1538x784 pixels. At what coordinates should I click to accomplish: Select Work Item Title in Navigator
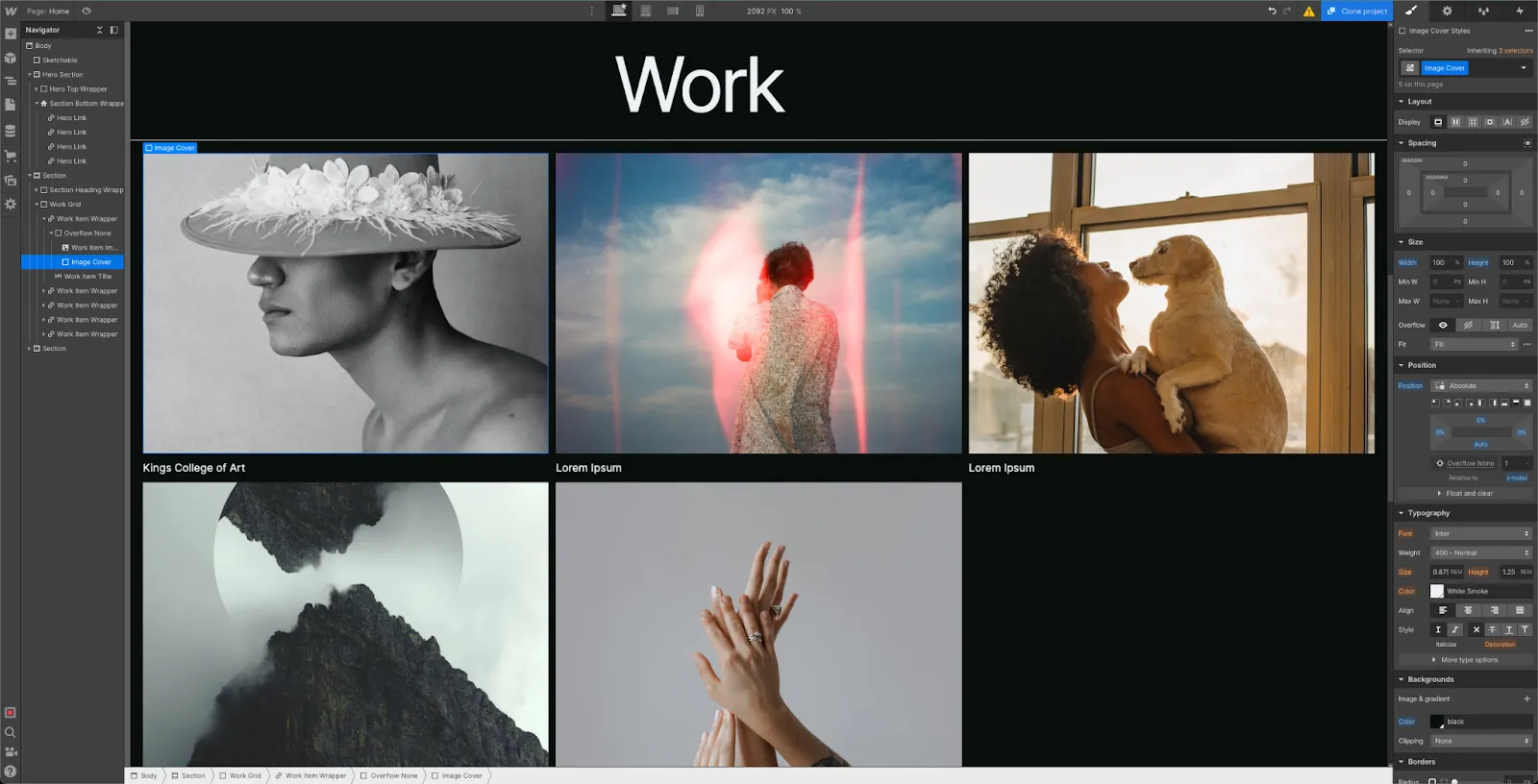pos(87,277)
